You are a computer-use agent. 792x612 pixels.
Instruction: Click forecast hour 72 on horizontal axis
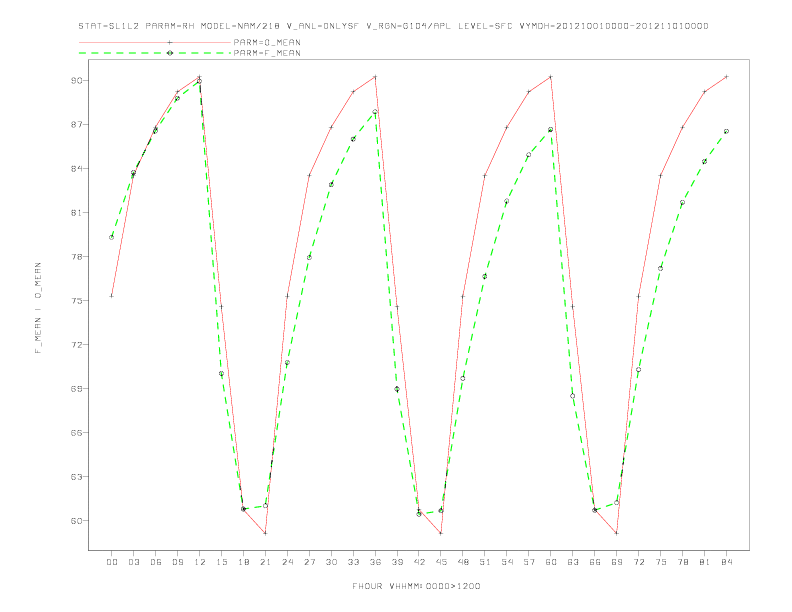pos(638,562)
